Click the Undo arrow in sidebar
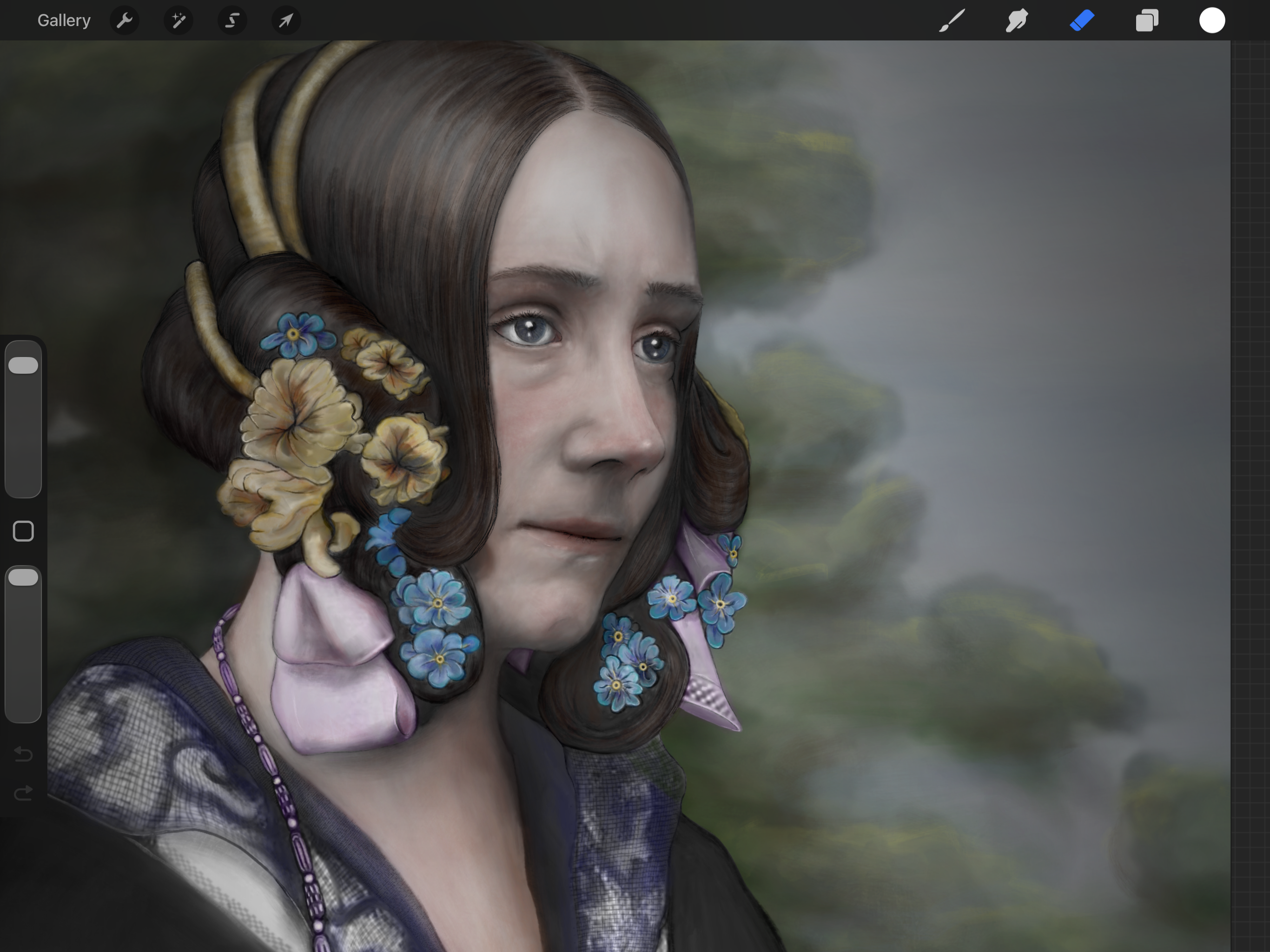 pyautogui.click(x=24, y=754)
